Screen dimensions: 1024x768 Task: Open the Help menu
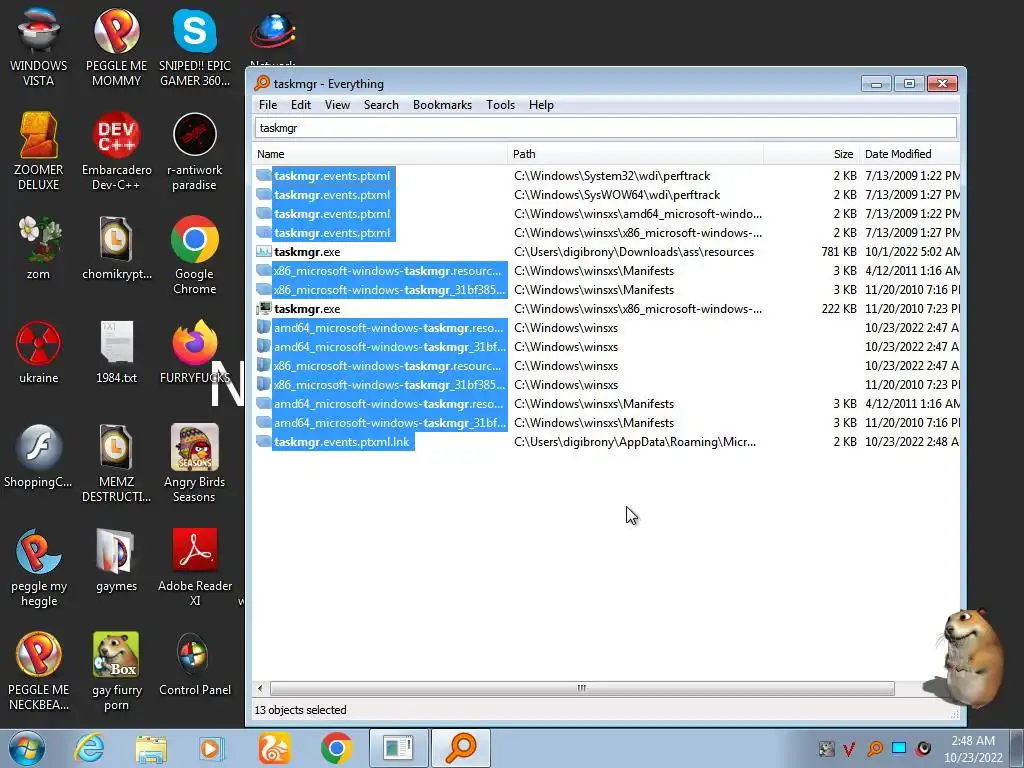pyautogui.click(x=541, y=105)
